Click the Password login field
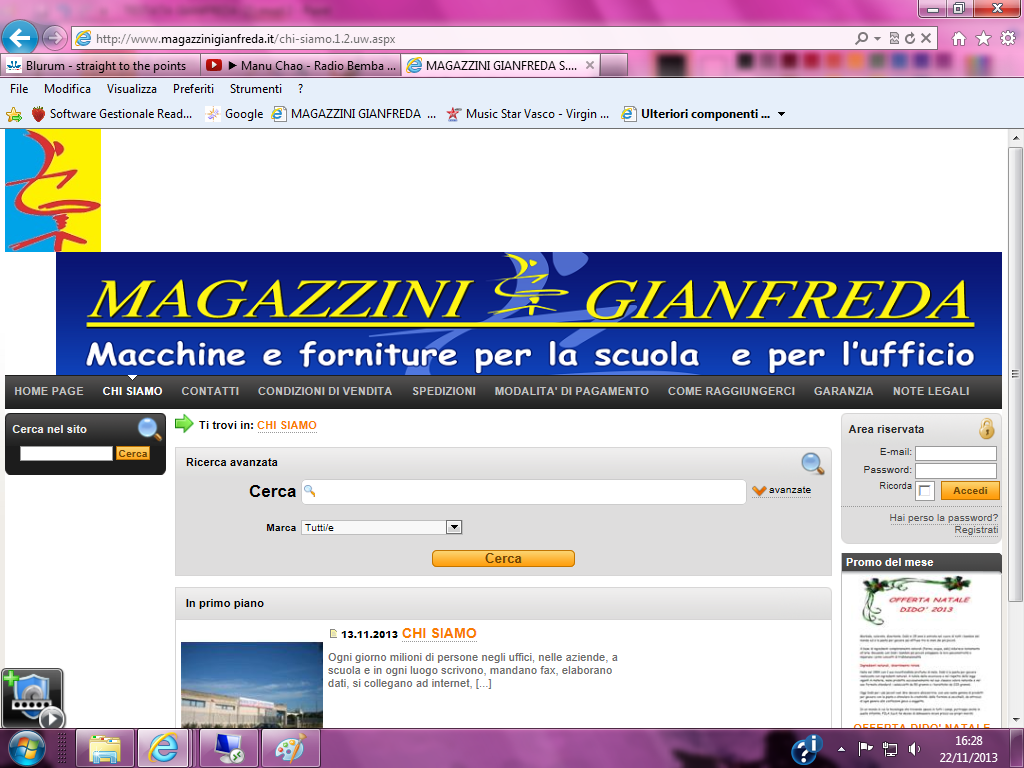The width and height of the screenshot is (1024, 768). [955, 471]
